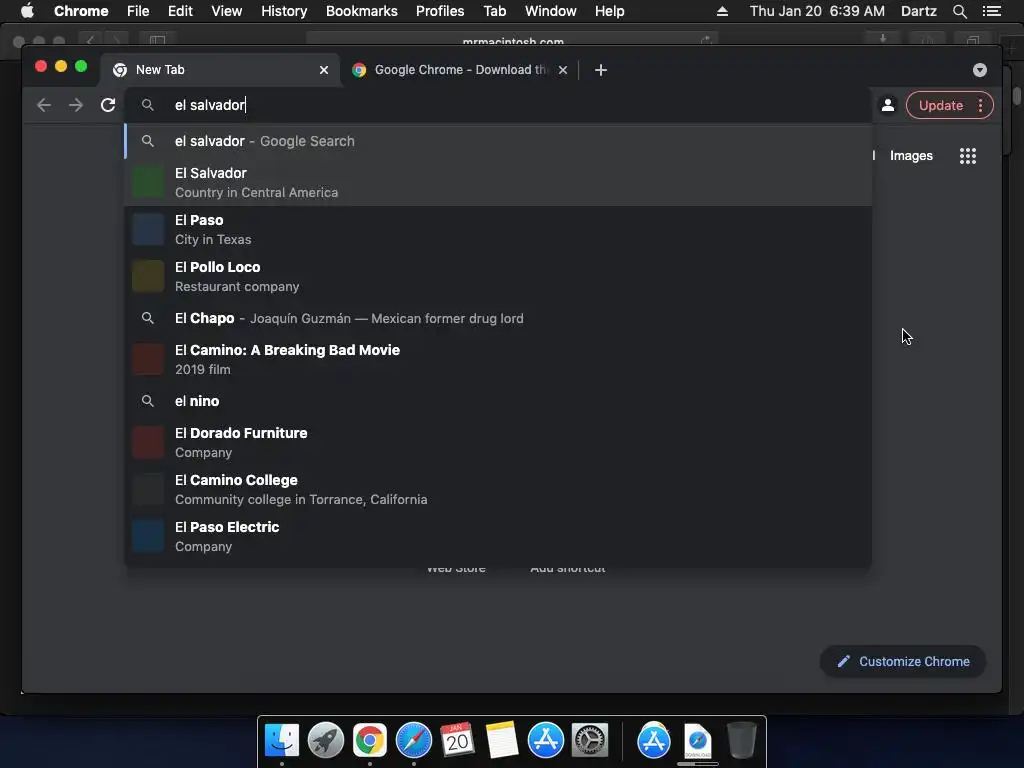Open the Safari download file in Dock
The width and height of the screenshot is (1024, 768).
click(x=697, y=741)
